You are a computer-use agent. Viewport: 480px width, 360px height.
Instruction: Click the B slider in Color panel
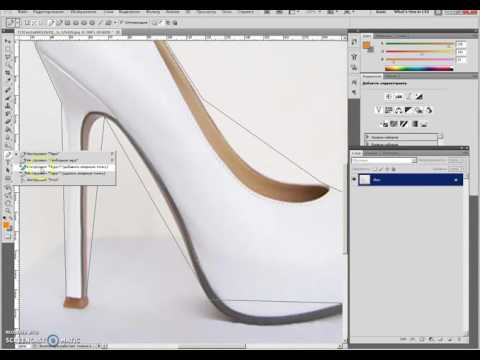point(419,60)
